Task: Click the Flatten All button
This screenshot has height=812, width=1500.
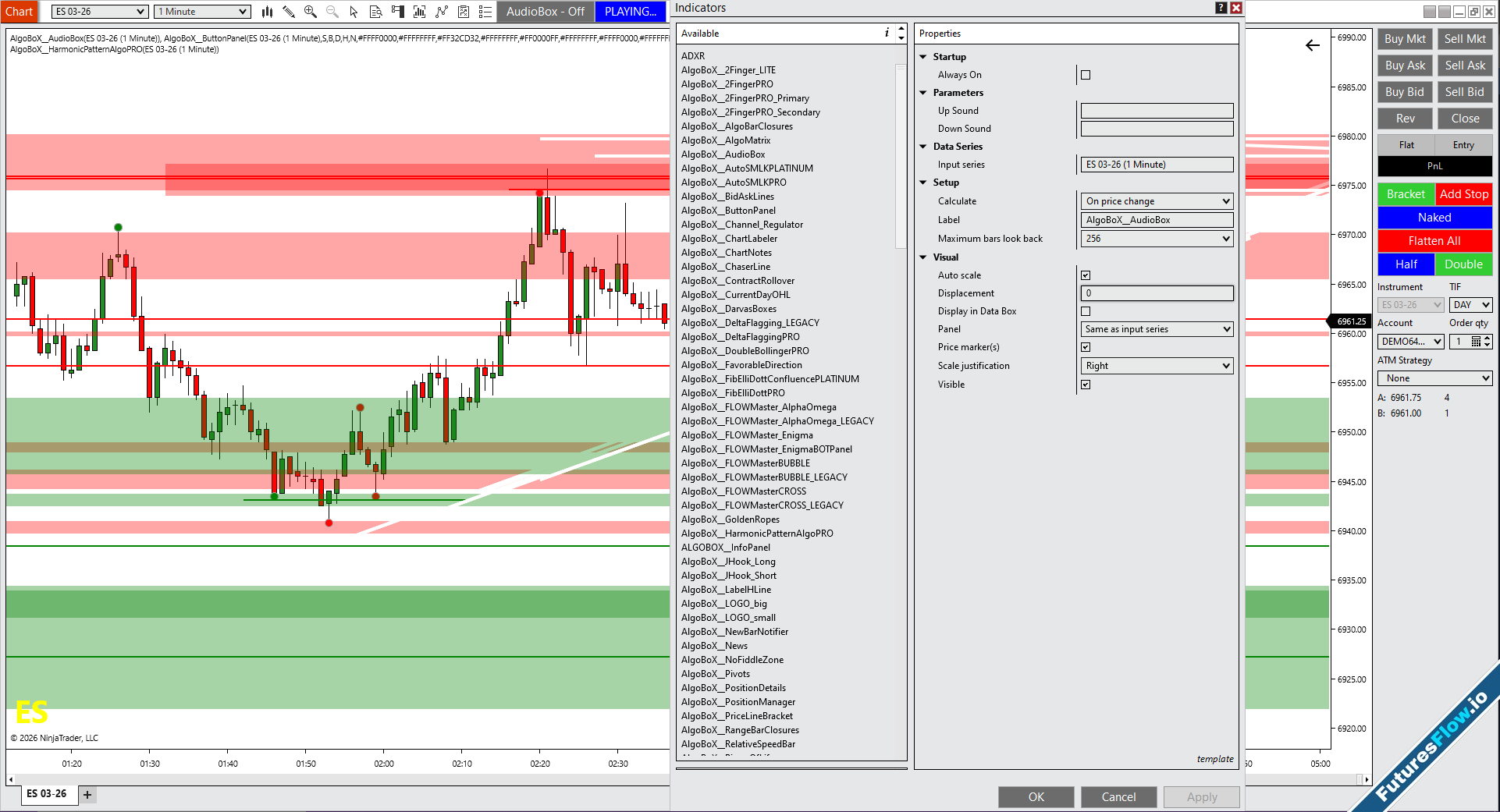Action: tap(1434, 241)
